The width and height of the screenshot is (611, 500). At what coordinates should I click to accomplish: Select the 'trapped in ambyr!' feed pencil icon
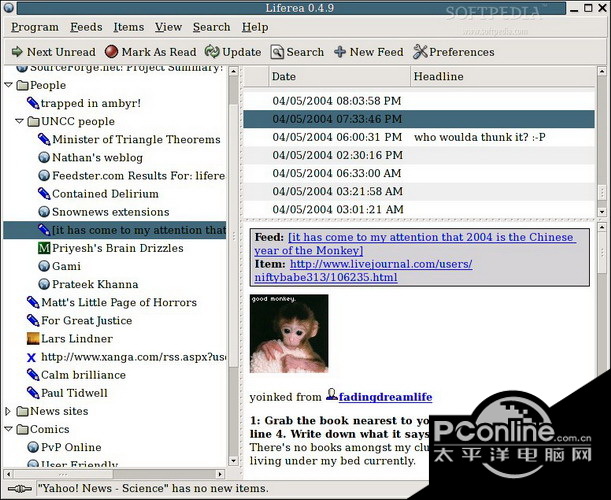pyautogui.click(x=33, y=103)
